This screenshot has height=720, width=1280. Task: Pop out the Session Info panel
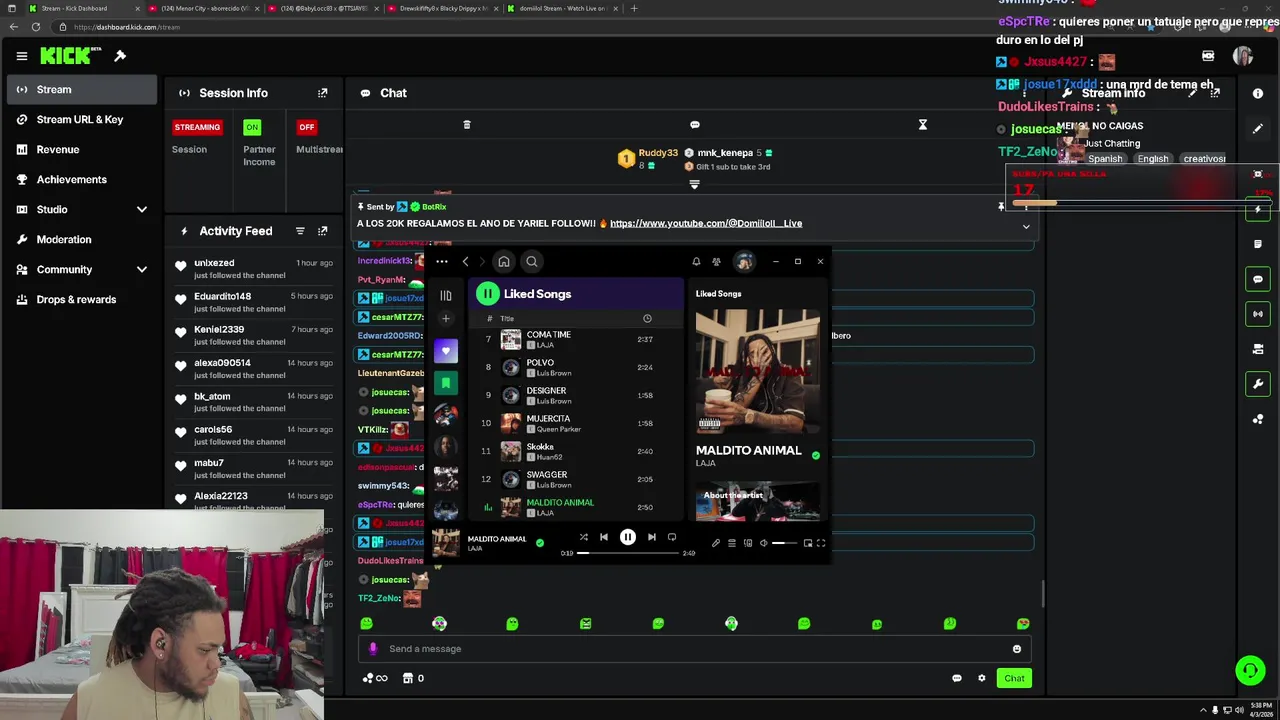coord(322,93)
